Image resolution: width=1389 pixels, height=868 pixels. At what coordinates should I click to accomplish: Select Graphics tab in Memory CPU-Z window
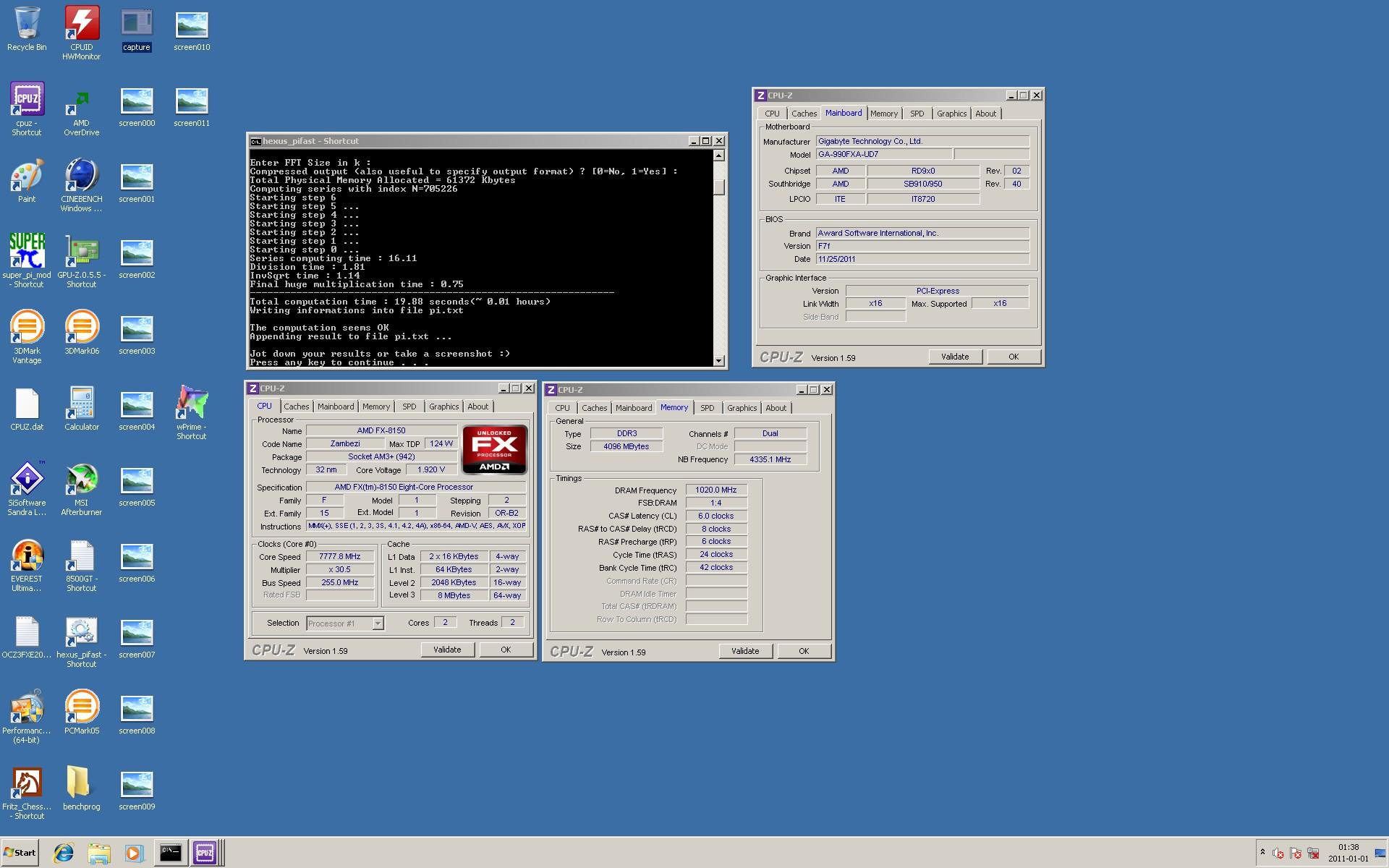pyautogui.click(x=742, y=408)
